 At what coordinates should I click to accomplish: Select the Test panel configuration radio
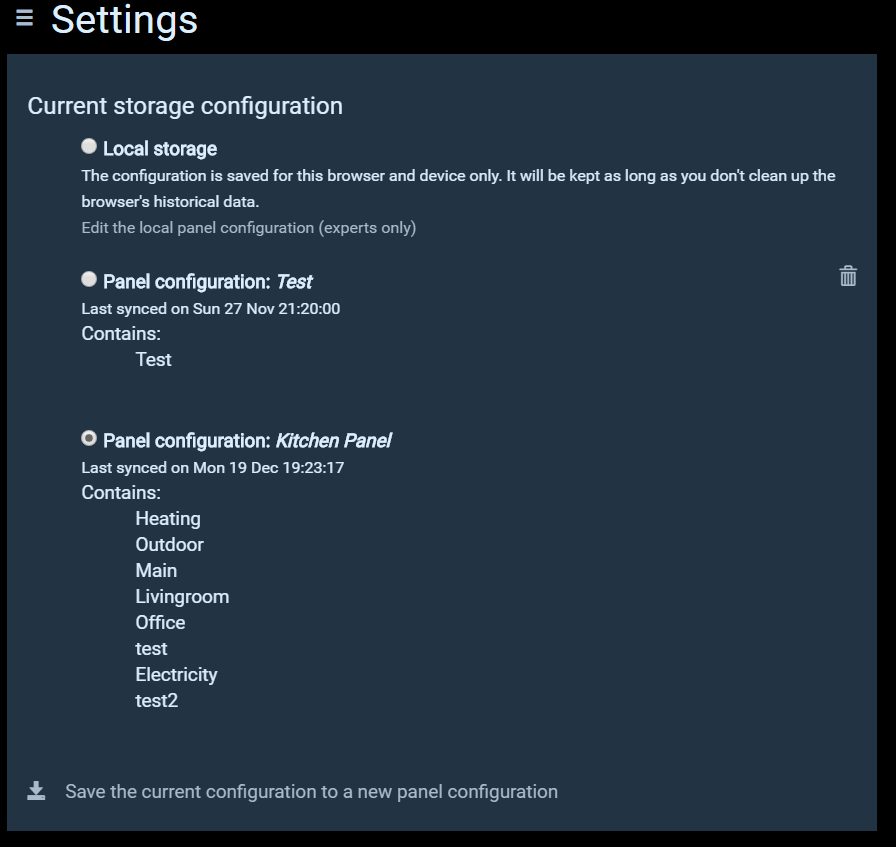89,280
